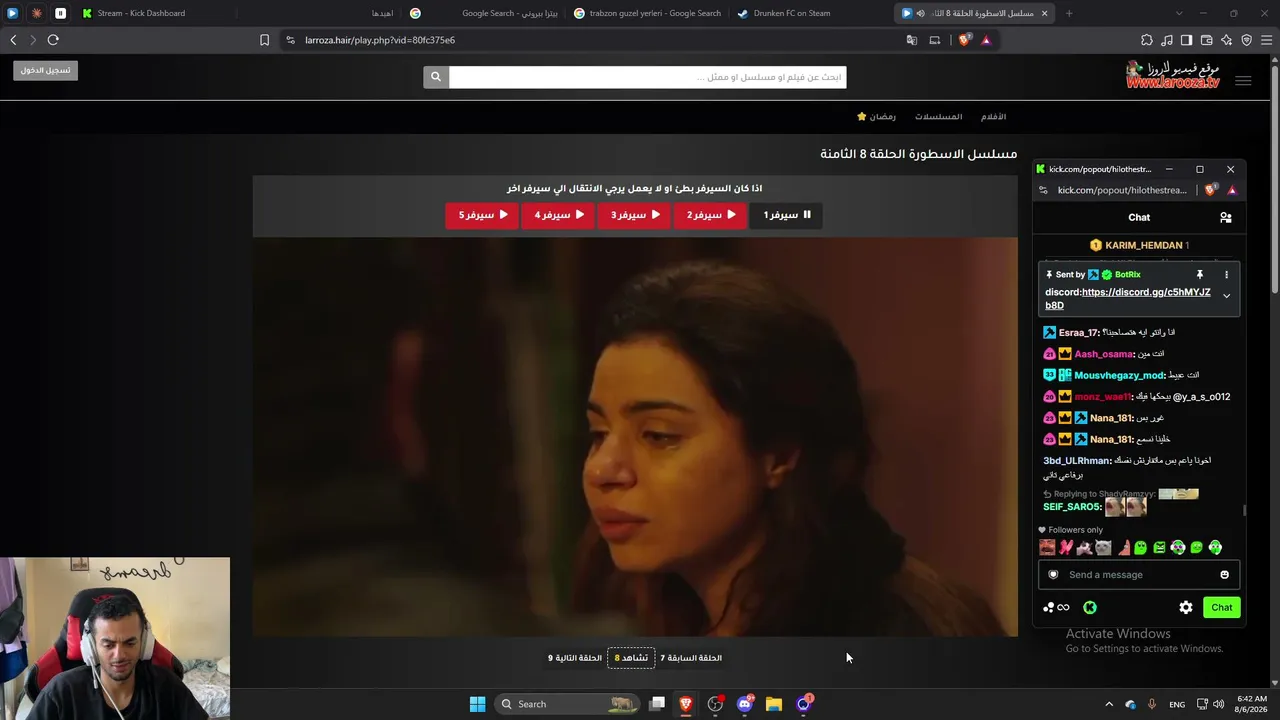Open the رمضان menu item
Screen dimensions: 1280x720
(876, 117)
